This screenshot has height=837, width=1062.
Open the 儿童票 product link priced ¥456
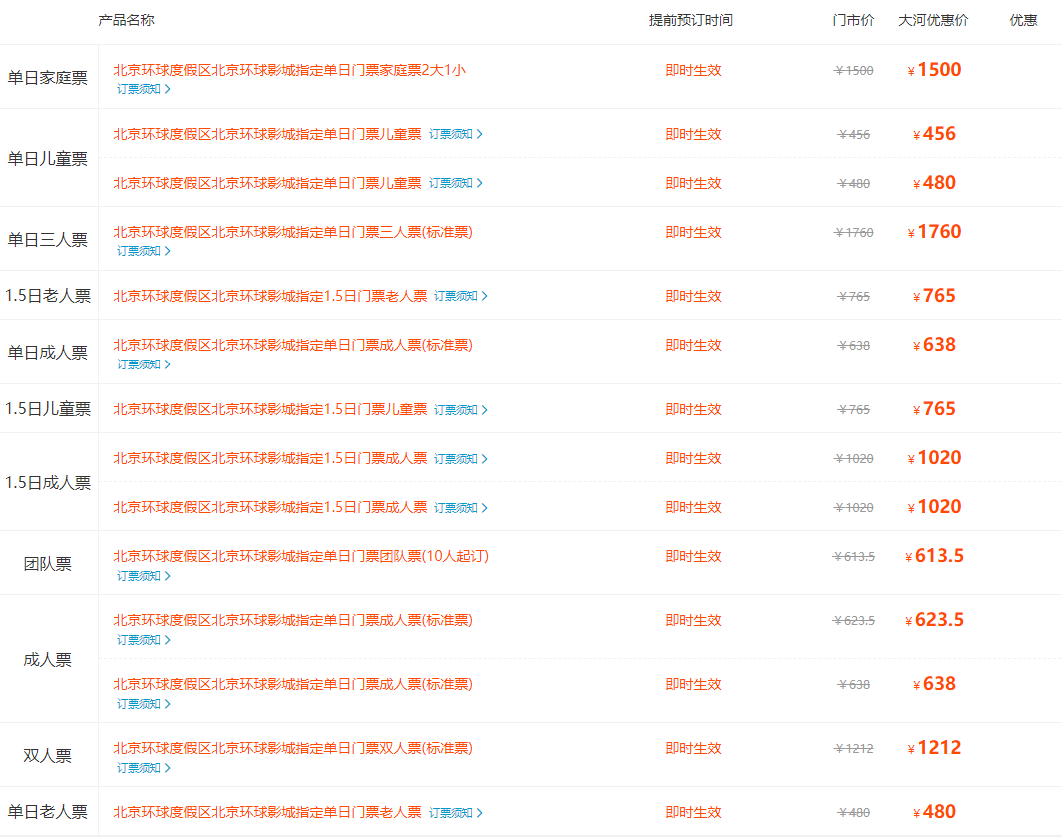click(x=268, y=134)
